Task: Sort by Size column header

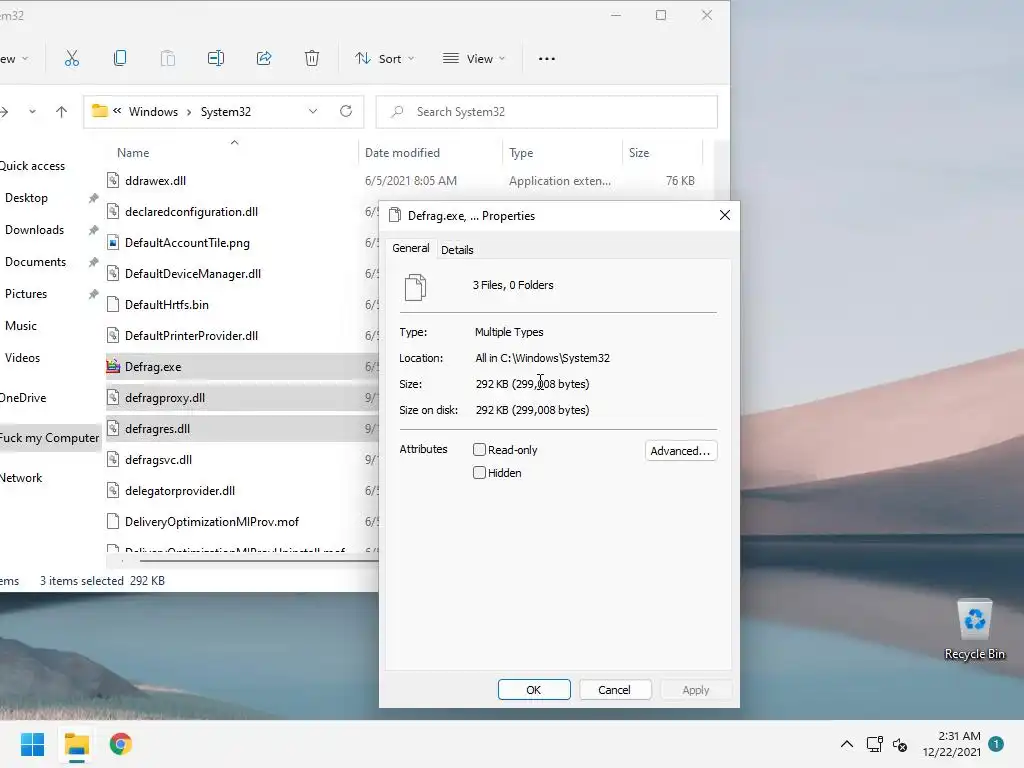Action: [639, 153]
